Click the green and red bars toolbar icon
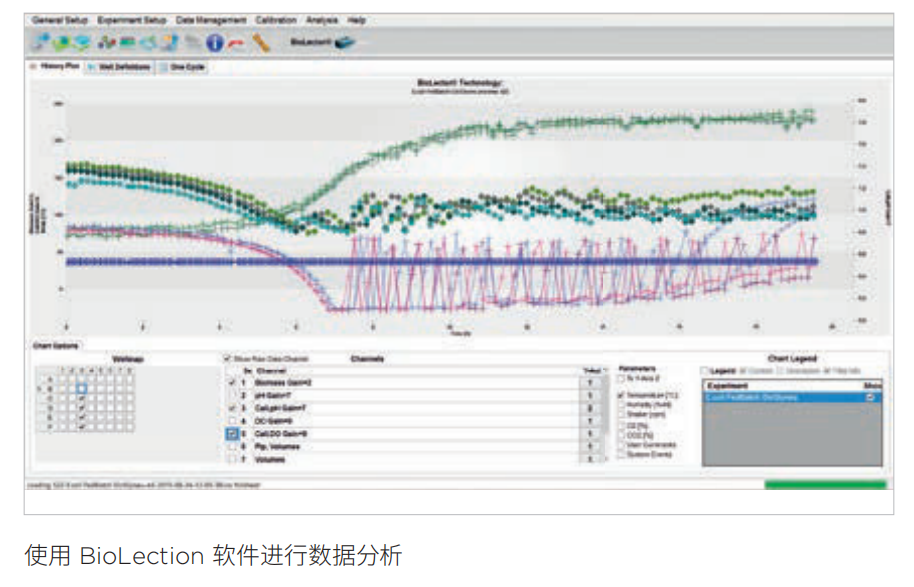Viewport: 914px width, 587px height. pos(128,42)
